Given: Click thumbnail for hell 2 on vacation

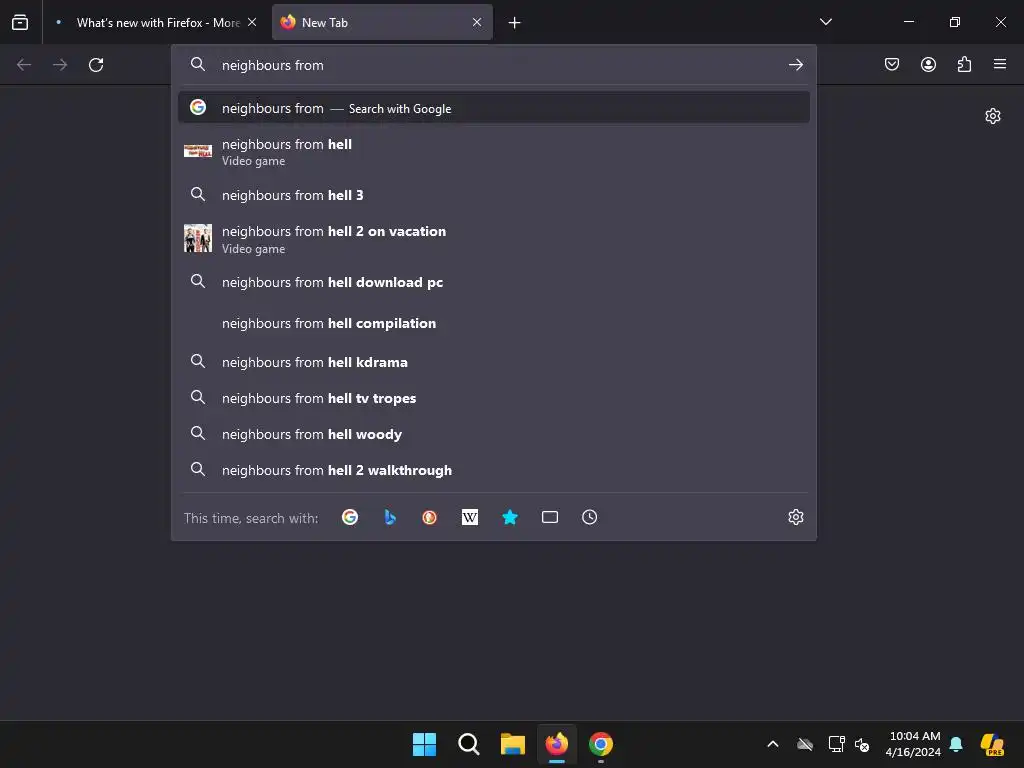Looking at the screenshot, I should pyautogui.click(x=198, y=238).
